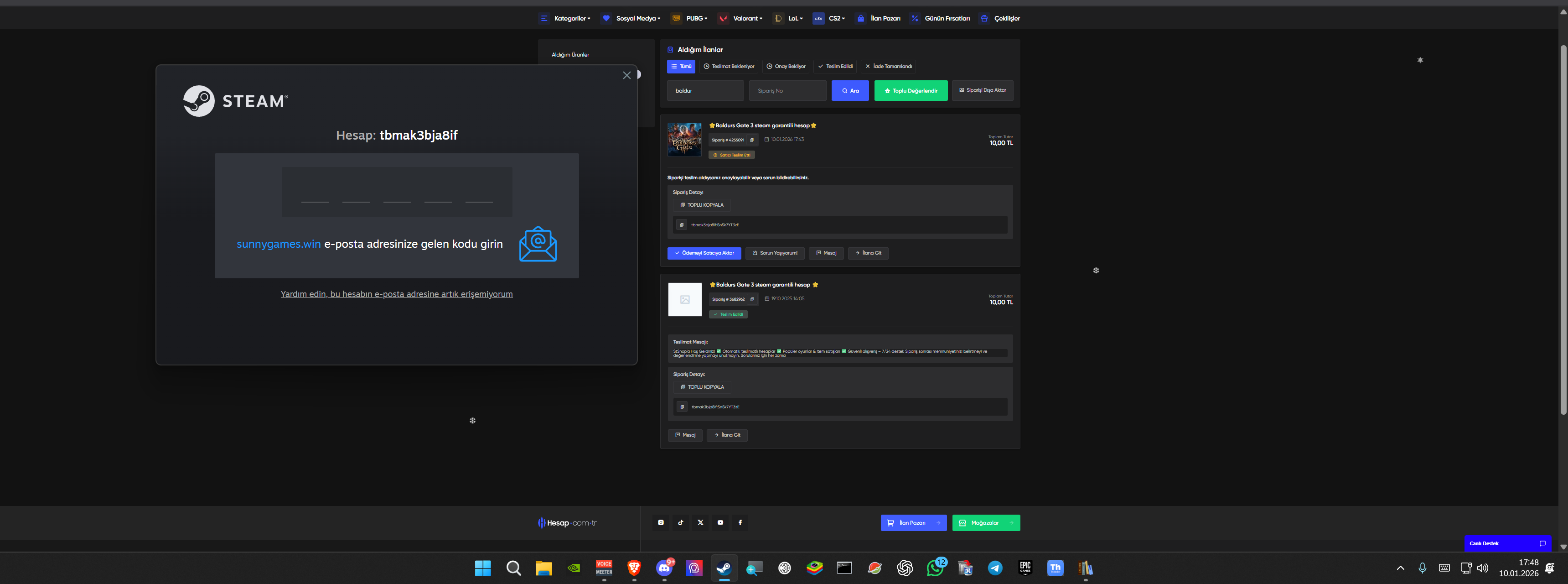Copy order number 4255091

pyautogui.click(x=752, y=140)
